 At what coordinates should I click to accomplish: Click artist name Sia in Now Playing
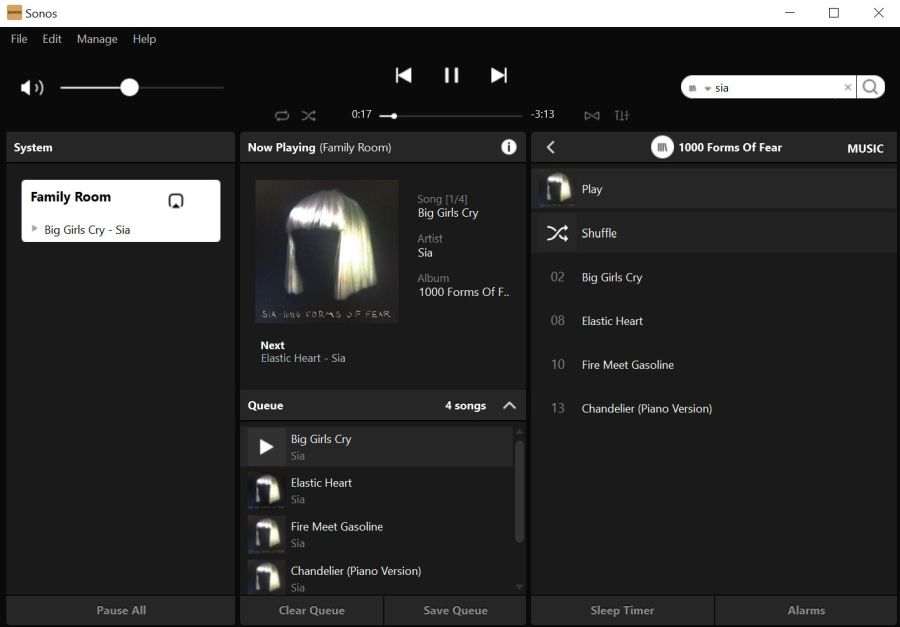425,253
